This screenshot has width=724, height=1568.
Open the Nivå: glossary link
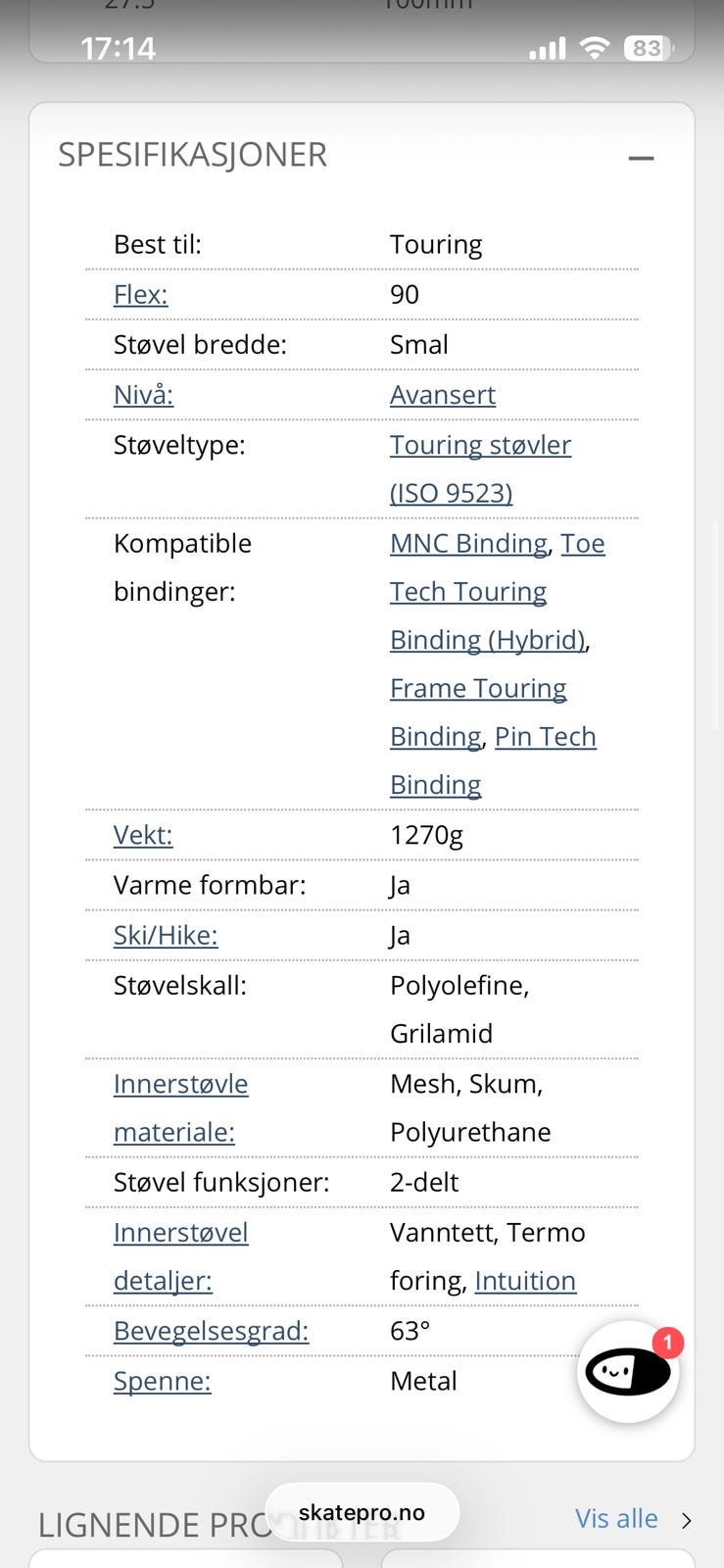click(143, 394)
